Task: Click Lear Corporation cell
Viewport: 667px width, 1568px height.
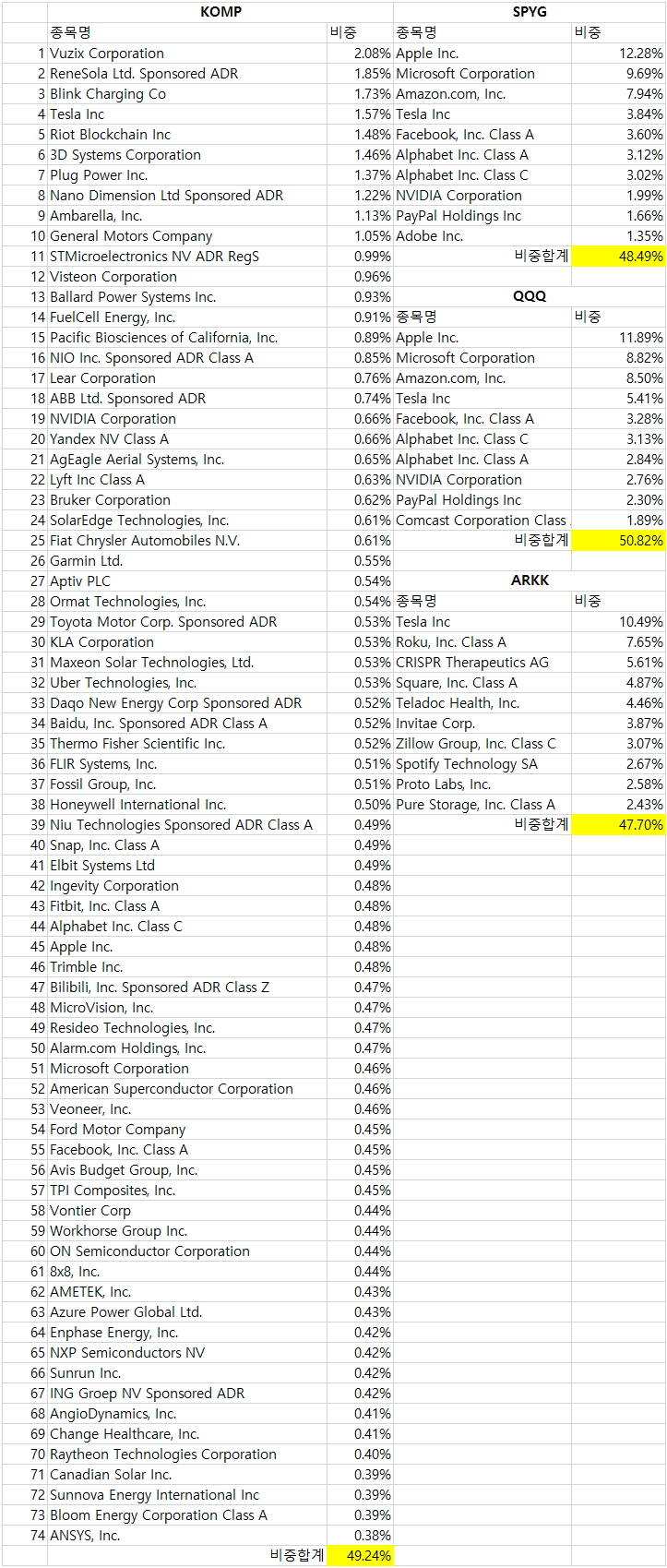Action: (187, 378)
